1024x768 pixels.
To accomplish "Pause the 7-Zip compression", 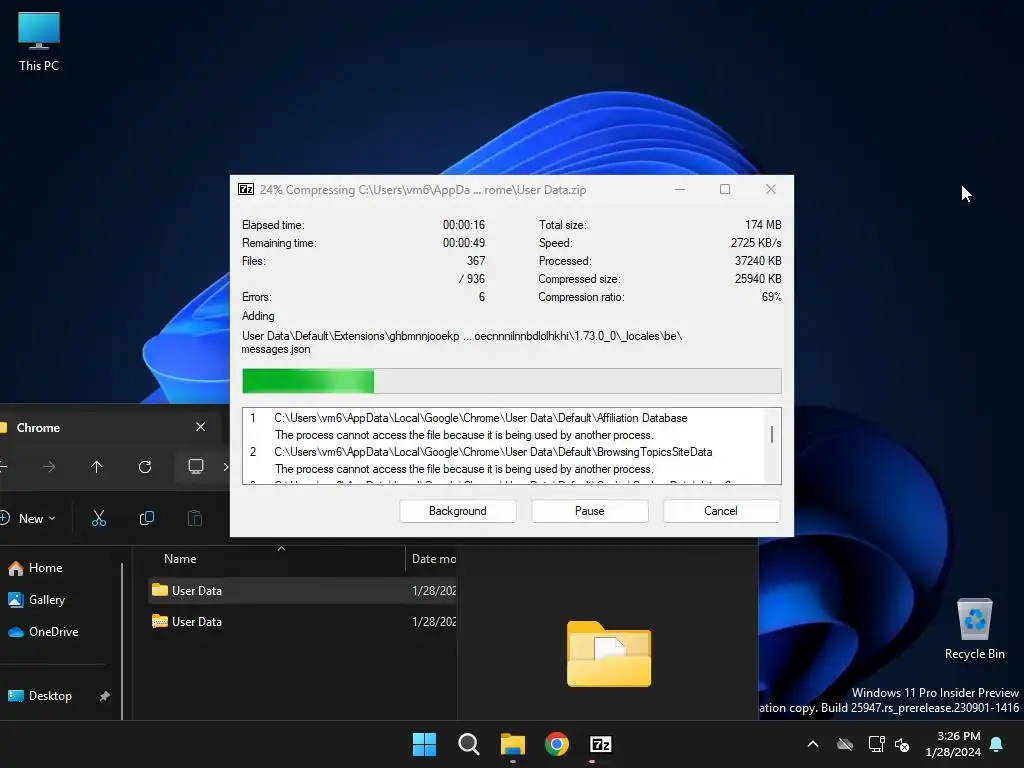I will click(x=590, y=511).
